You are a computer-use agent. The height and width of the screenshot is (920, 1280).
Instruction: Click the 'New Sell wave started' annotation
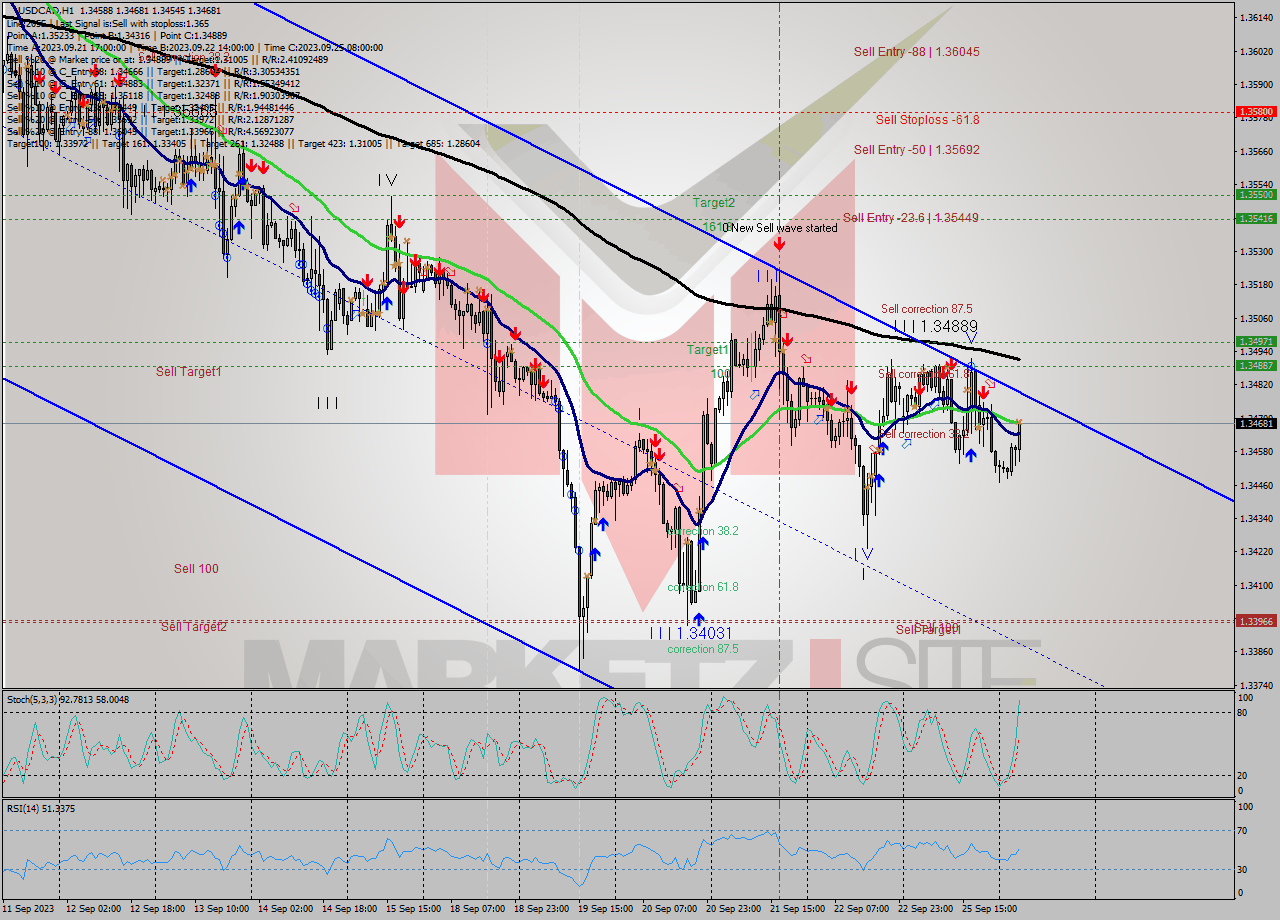tap(784, 227)
